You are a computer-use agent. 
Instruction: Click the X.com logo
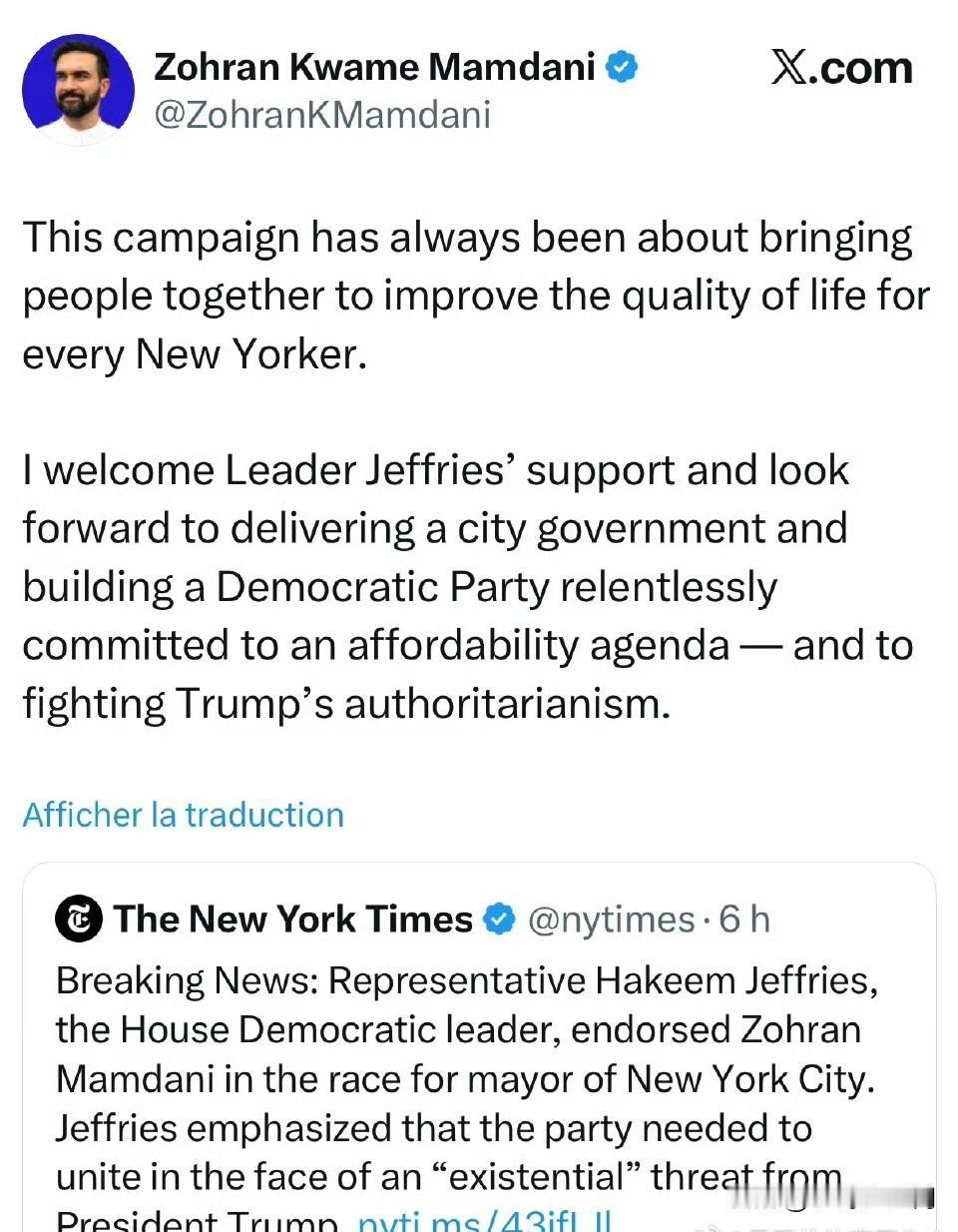point(841,68)
